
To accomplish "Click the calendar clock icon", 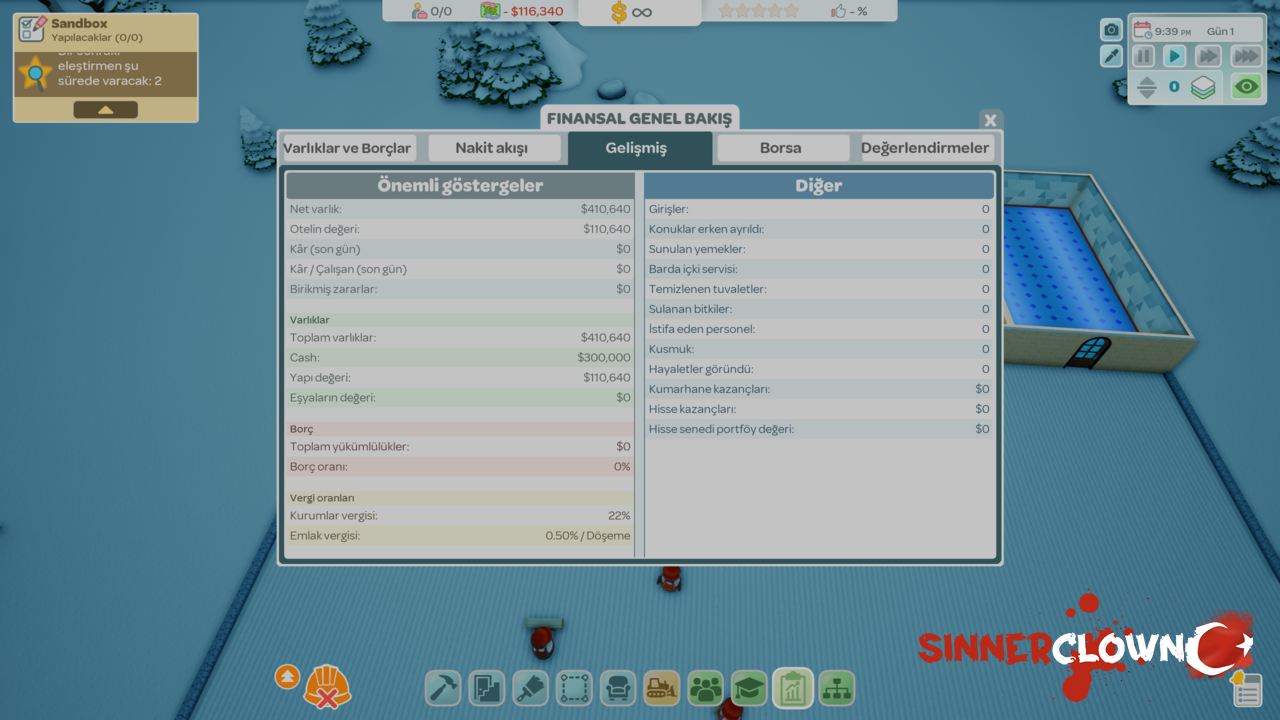I will 1142,31.
